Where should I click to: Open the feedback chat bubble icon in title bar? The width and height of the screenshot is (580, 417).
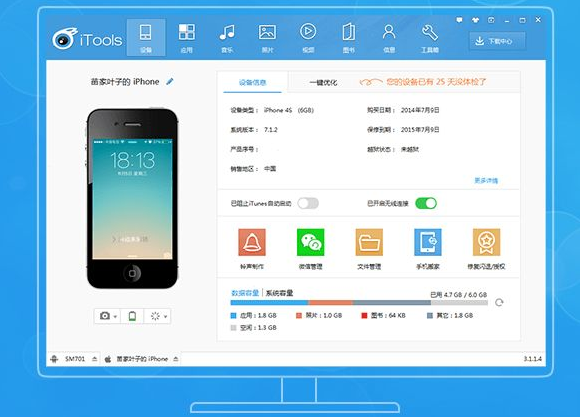tap(459, 20)
